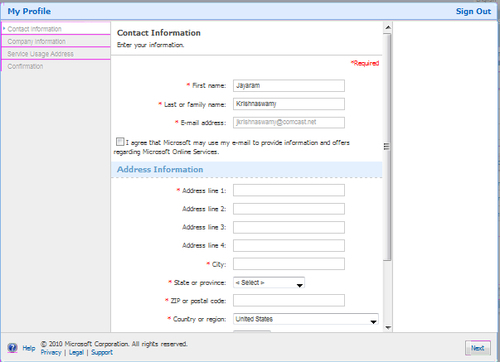Click the scrollbar up arrow
Screen dimensions: 500x362
pos(388,27)
